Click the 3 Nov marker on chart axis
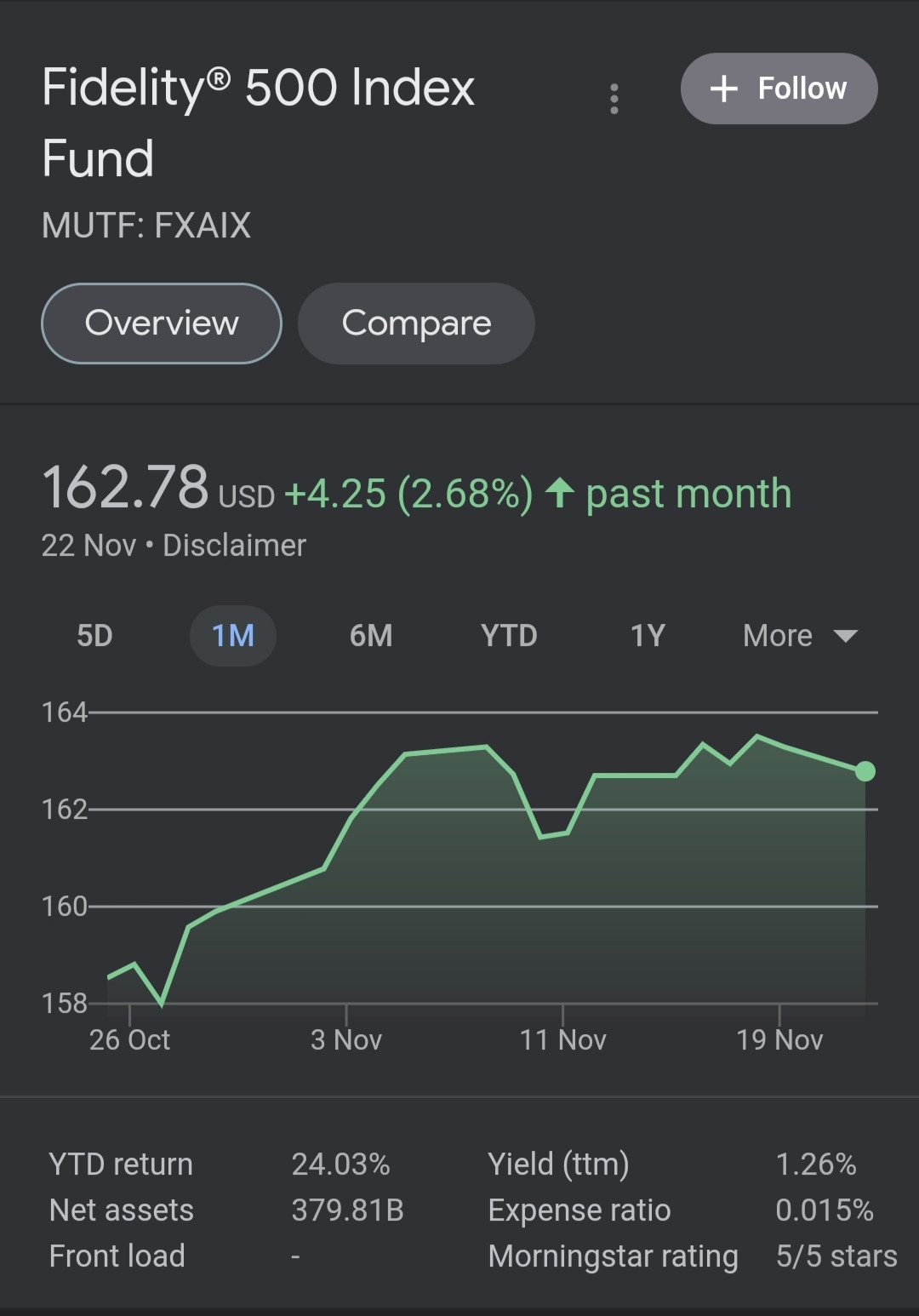The width and height of the screenshot is (919, 1316). coord(346,1039)
